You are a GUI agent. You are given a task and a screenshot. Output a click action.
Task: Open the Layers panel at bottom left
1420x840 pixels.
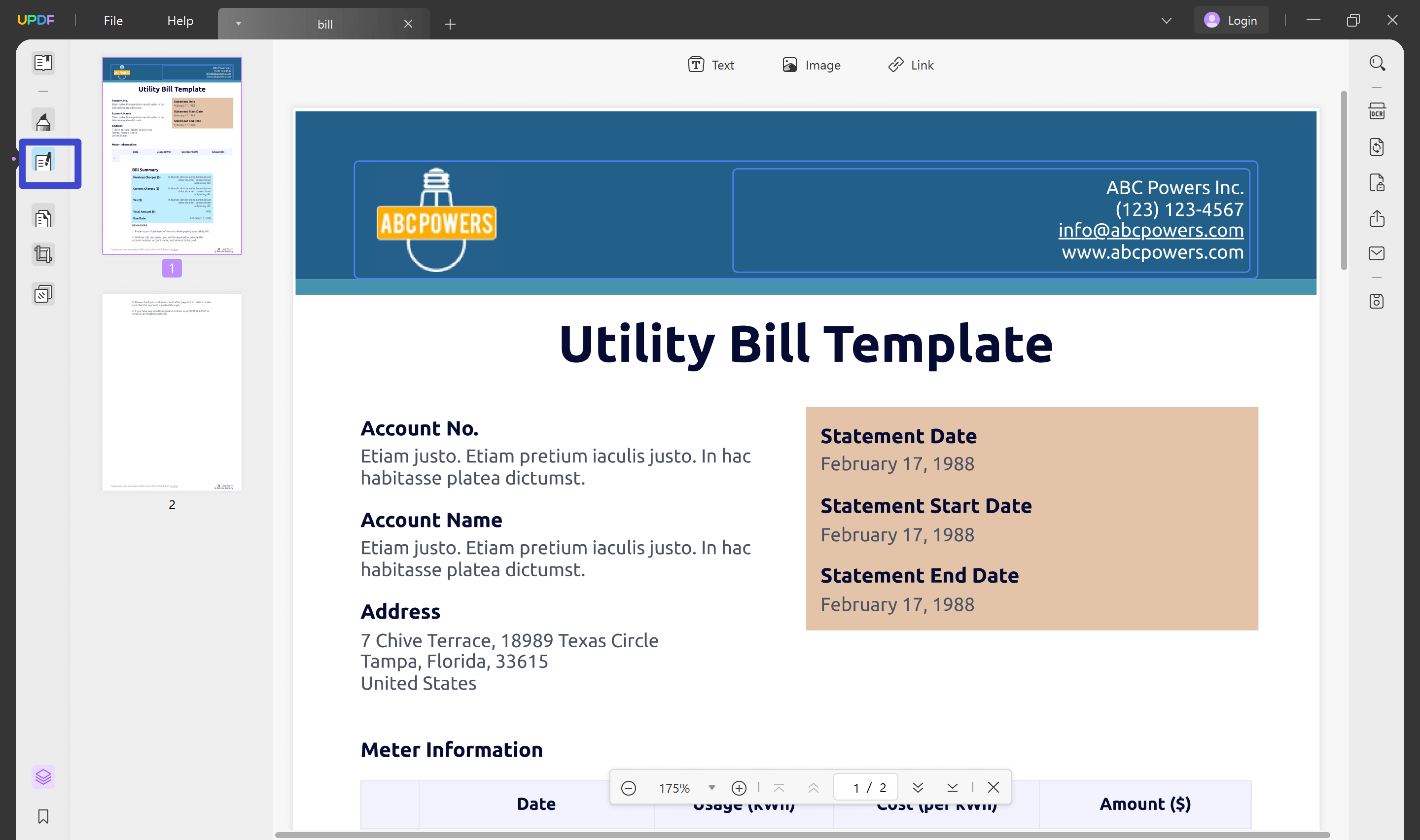click(x=43, y=776)
